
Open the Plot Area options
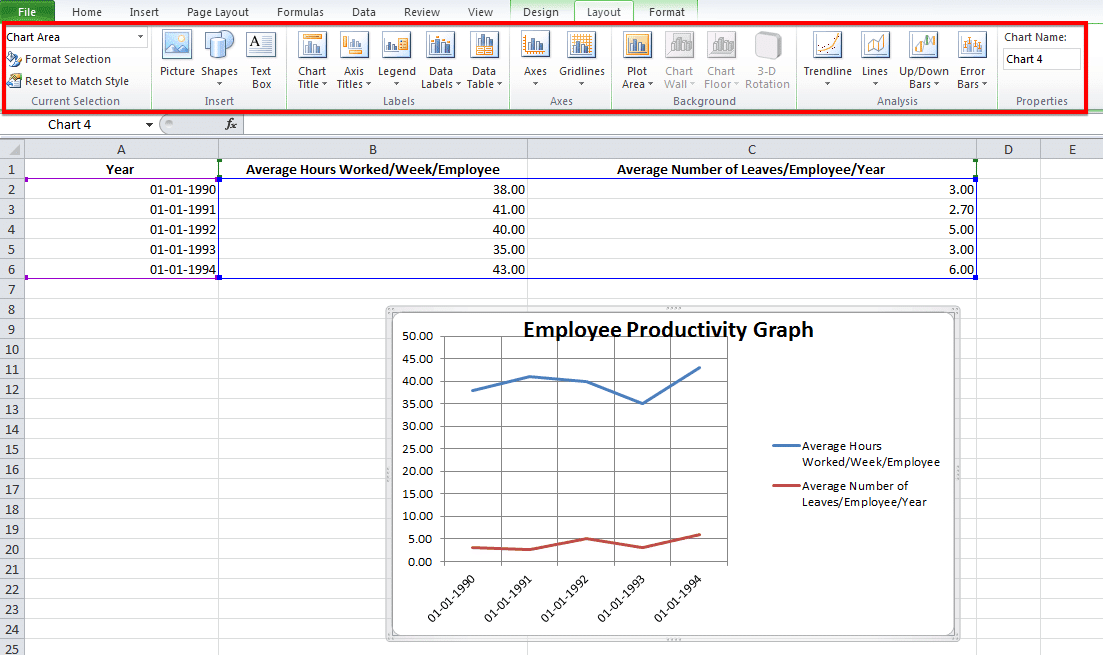637,61
